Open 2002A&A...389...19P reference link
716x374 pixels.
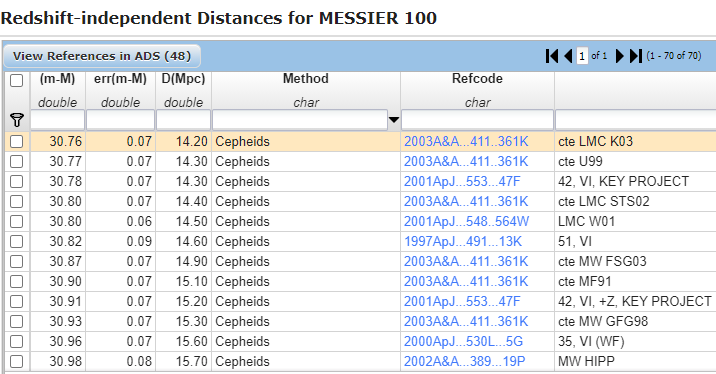[464, 362]
